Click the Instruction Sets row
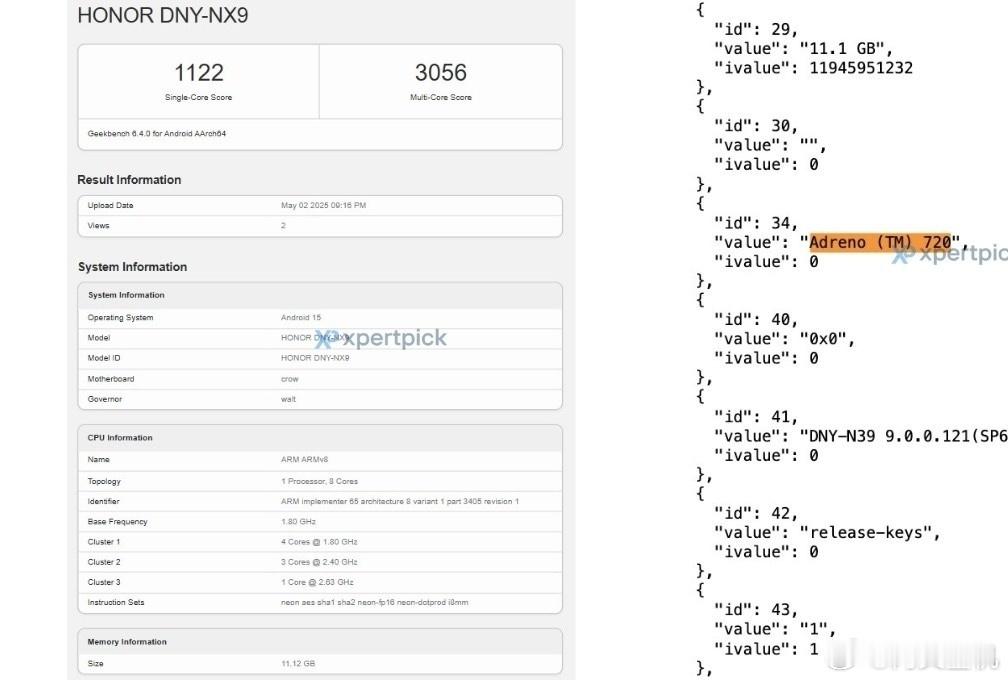 tap(320, 602)
